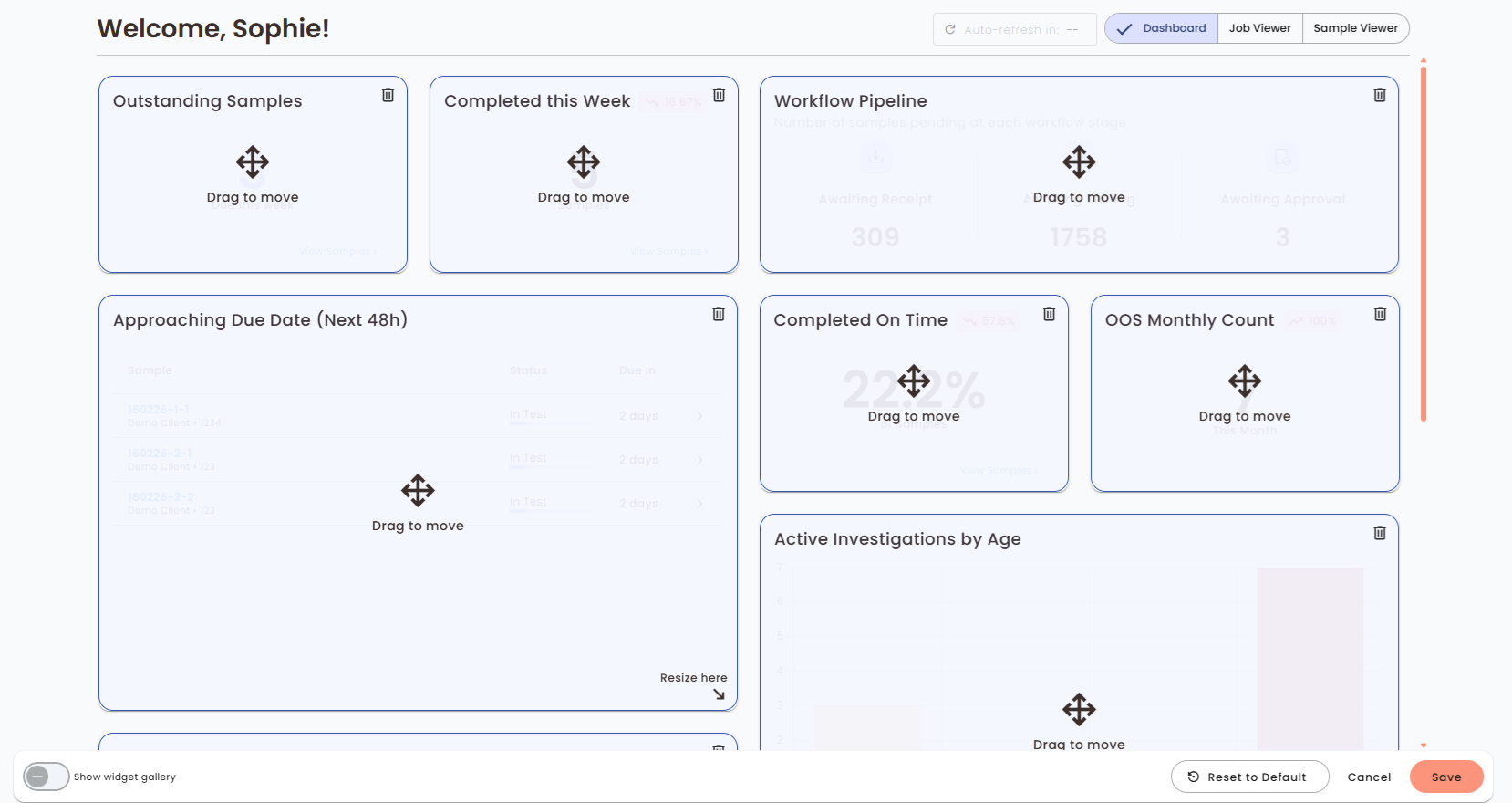
Task: Trash the Active Investigations by Age widget
Action: coord(1380,533)
